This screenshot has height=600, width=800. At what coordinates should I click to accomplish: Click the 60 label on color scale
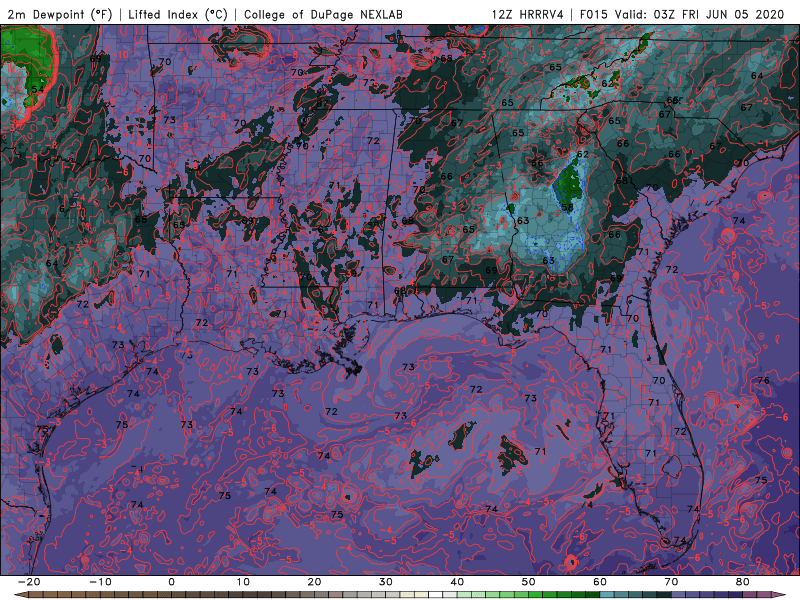tap(600, 582)
